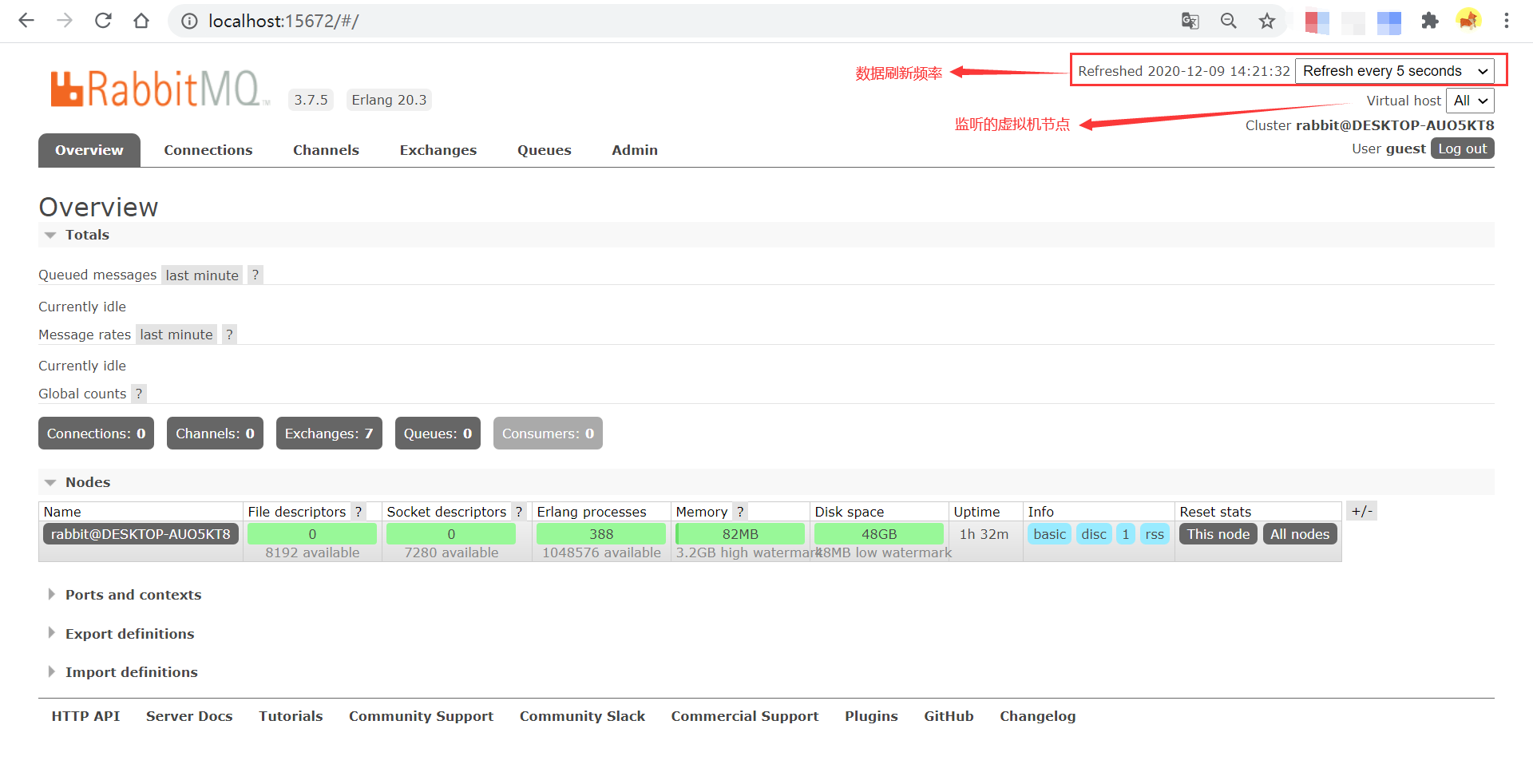
Task: Reload the current browser page
Action: (x=103, y=21)
